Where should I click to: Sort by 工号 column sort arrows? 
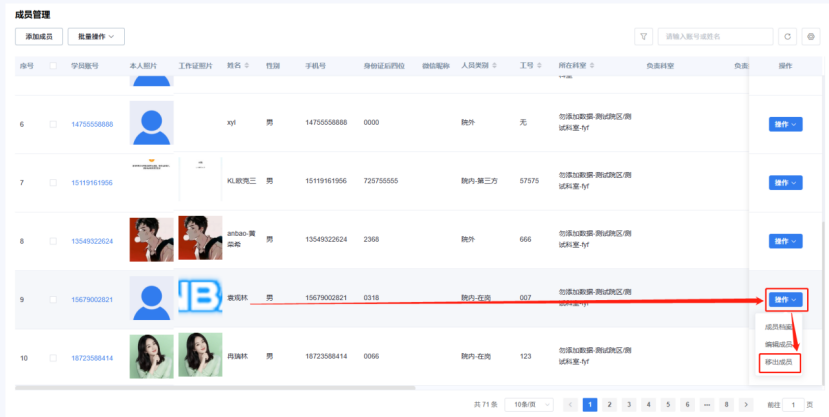[x=539, y=66]
